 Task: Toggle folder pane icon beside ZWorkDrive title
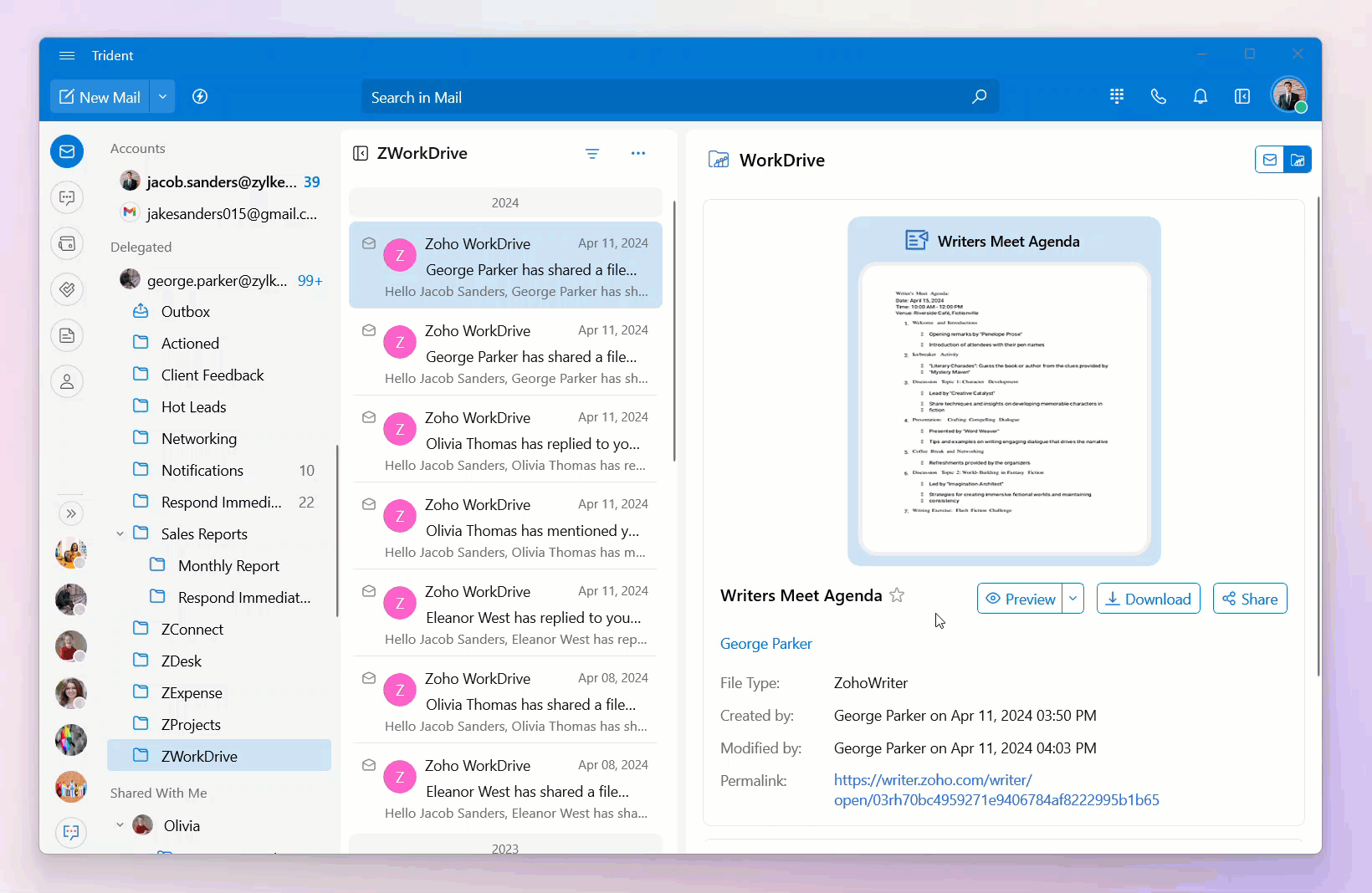pos(361,153)
